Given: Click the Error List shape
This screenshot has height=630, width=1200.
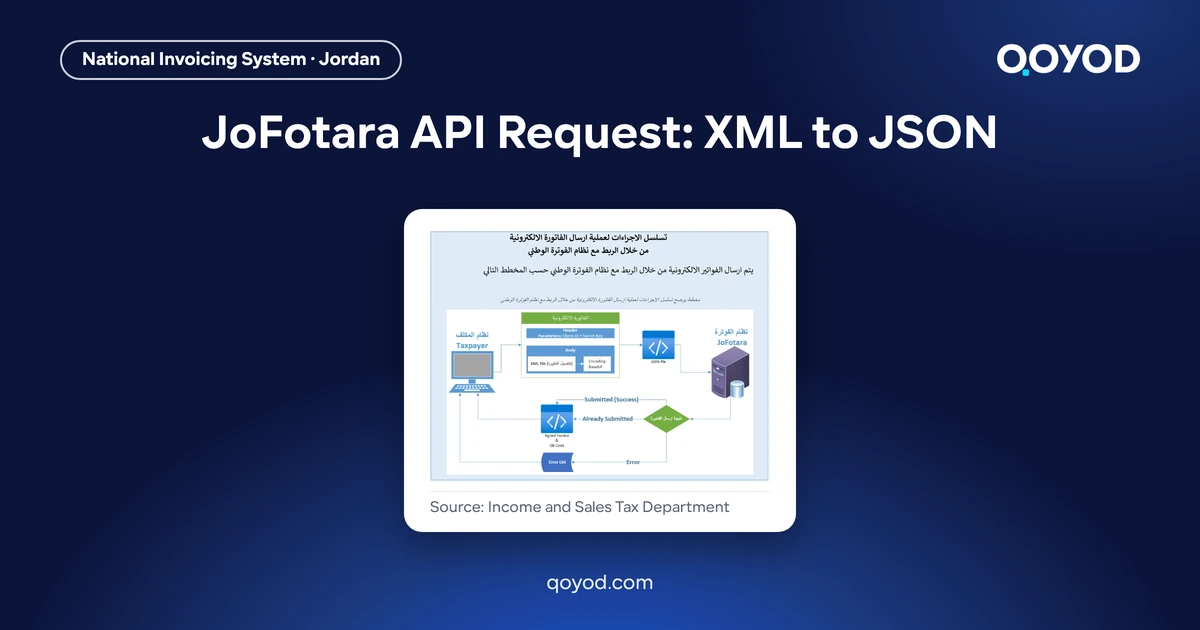Looking at the screenshot, I should pyautogui.click(x=556, y=462).
